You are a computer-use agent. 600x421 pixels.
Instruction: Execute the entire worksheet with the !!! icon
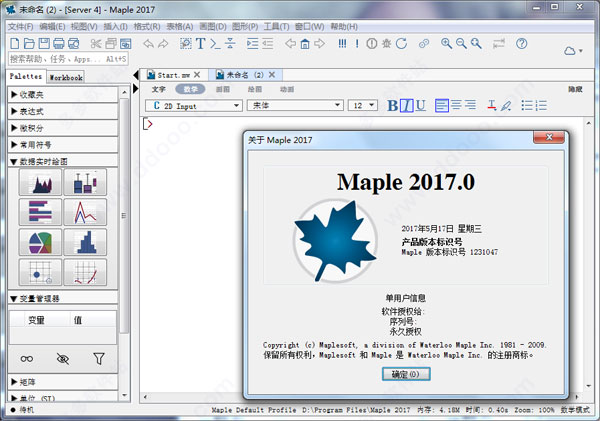[x=342, y=44]
